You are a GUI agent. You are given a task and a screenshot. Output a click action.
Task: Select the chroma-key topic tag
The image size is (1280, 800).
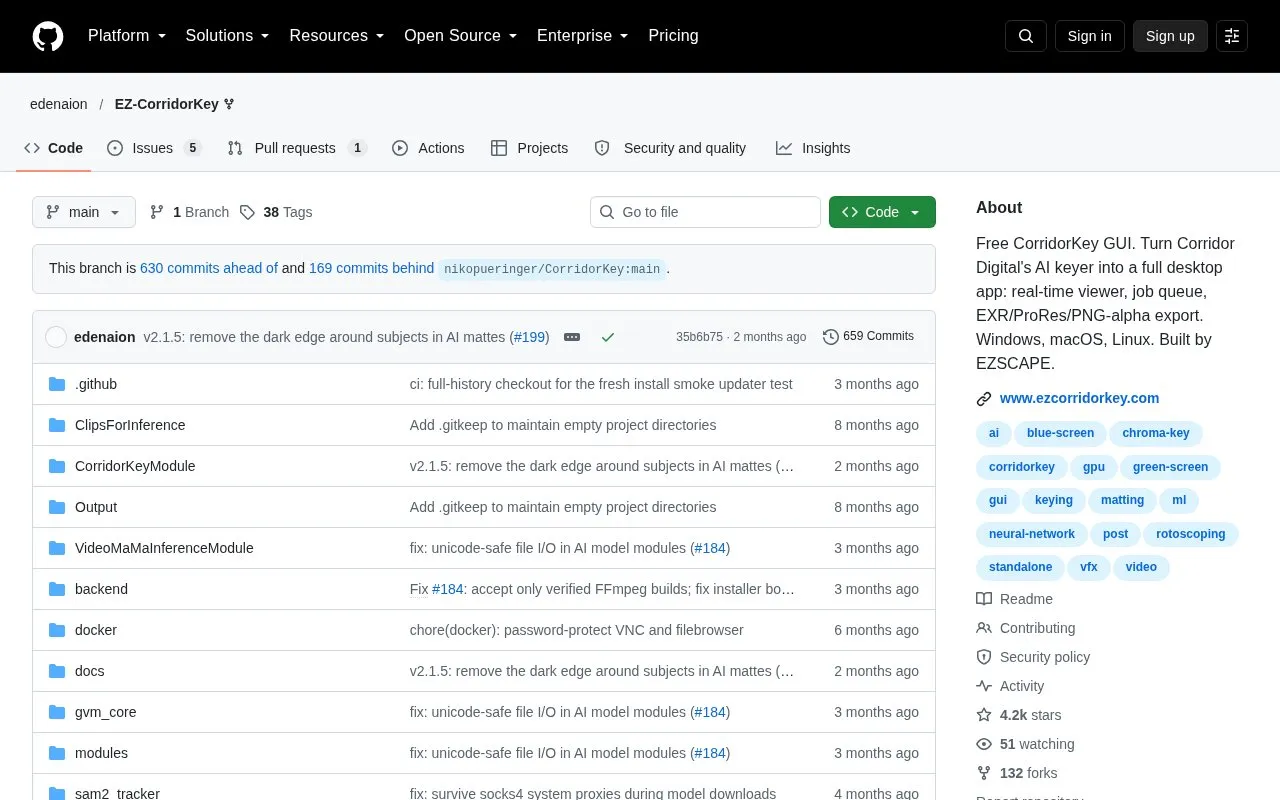(1156, 433)
